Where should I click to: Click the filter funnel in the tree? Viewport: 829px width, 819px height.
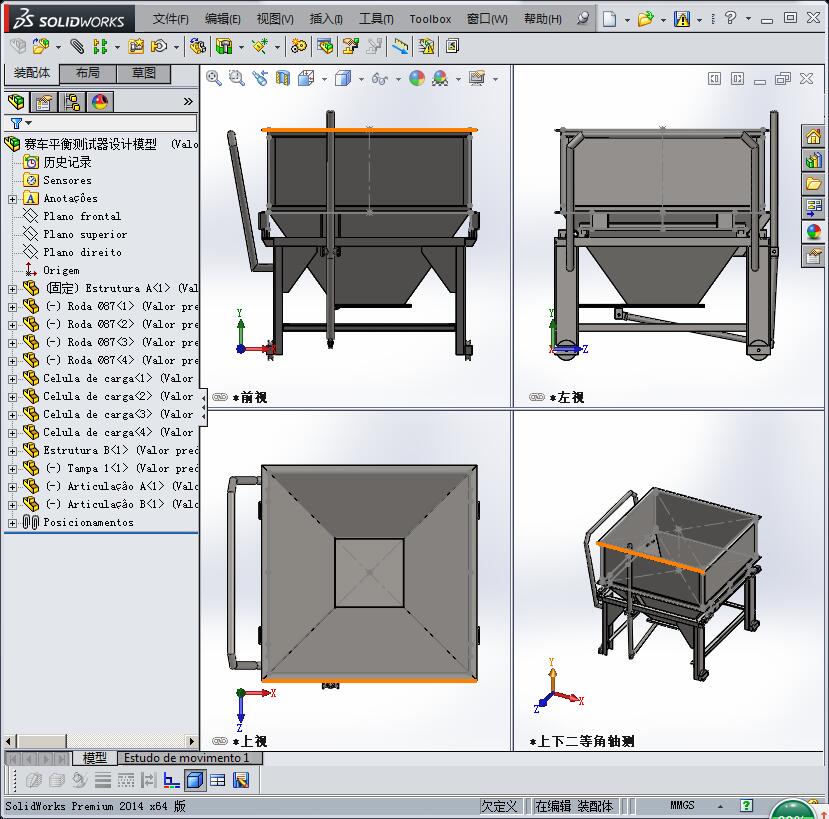[x=16, y=123]
